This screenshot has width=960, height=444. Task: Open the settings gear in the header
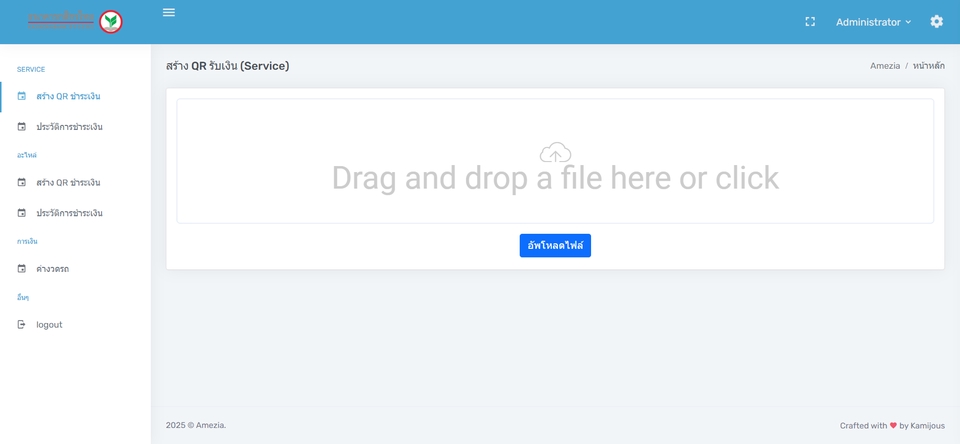(936, 22)
